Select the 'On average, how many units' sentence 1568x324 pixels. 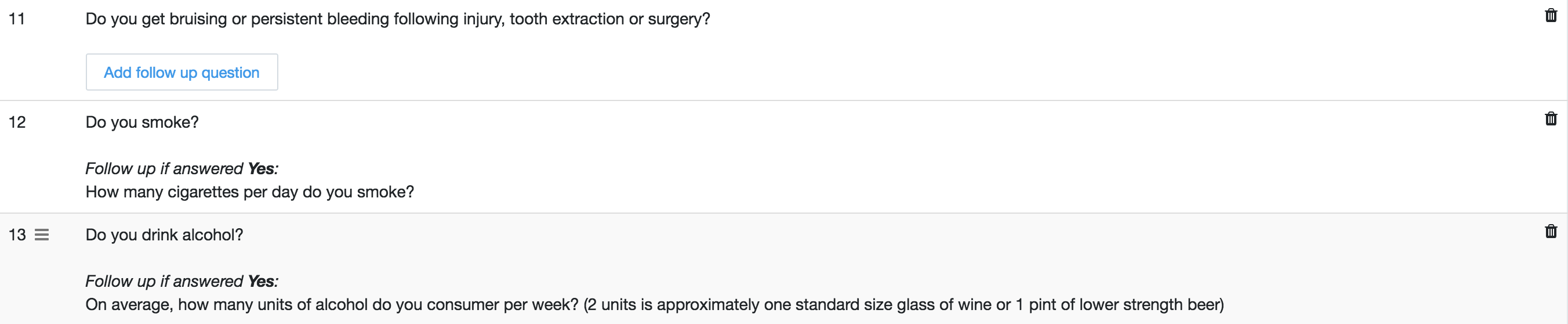(332, 304)
